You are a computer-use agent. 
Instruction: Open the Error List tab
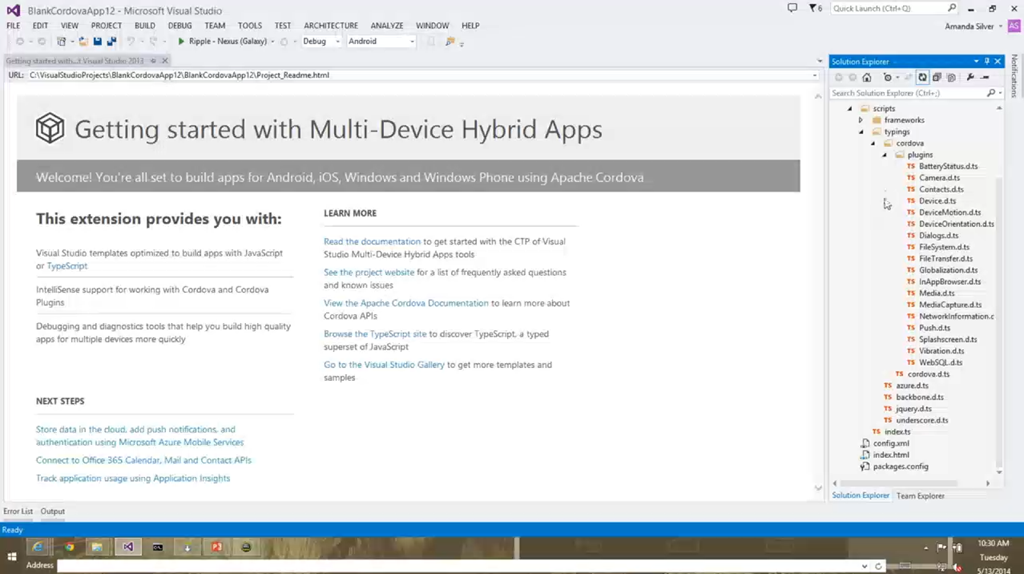point(18,511)
